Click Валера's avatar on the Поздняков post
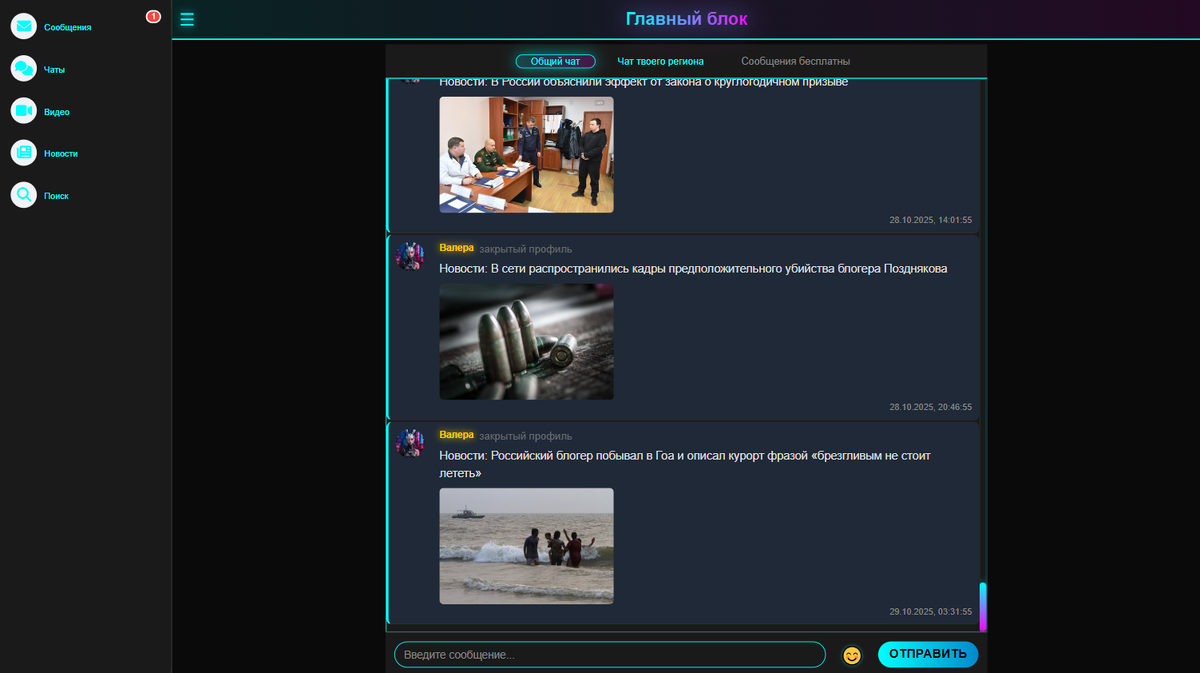Viewport: 1200px width, 673px height. click(x=410, y=256)
